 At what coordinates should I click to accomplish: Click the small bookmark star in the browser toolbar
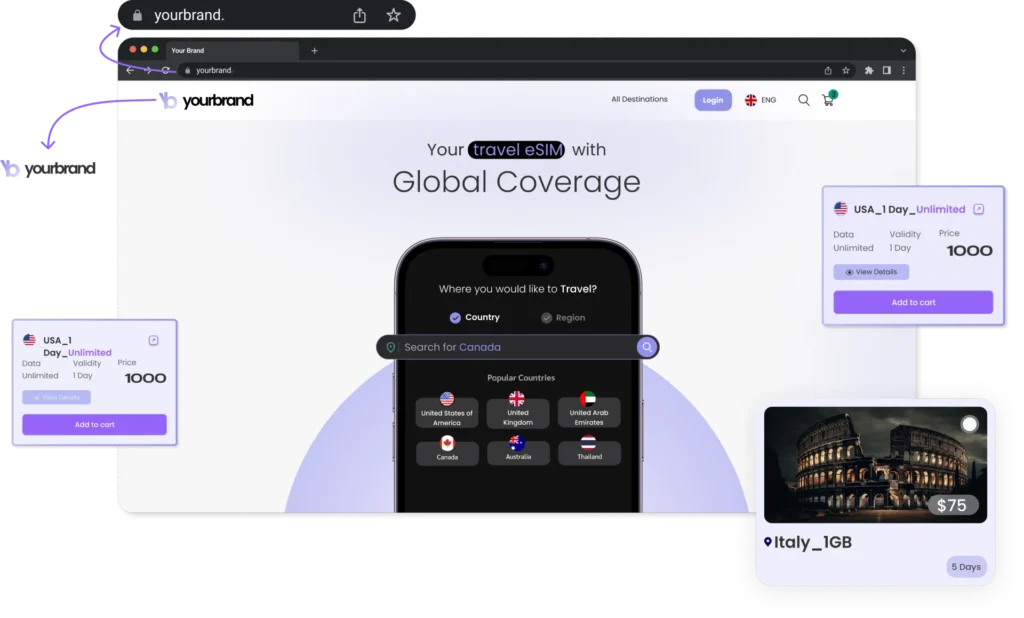coord(846,71)
